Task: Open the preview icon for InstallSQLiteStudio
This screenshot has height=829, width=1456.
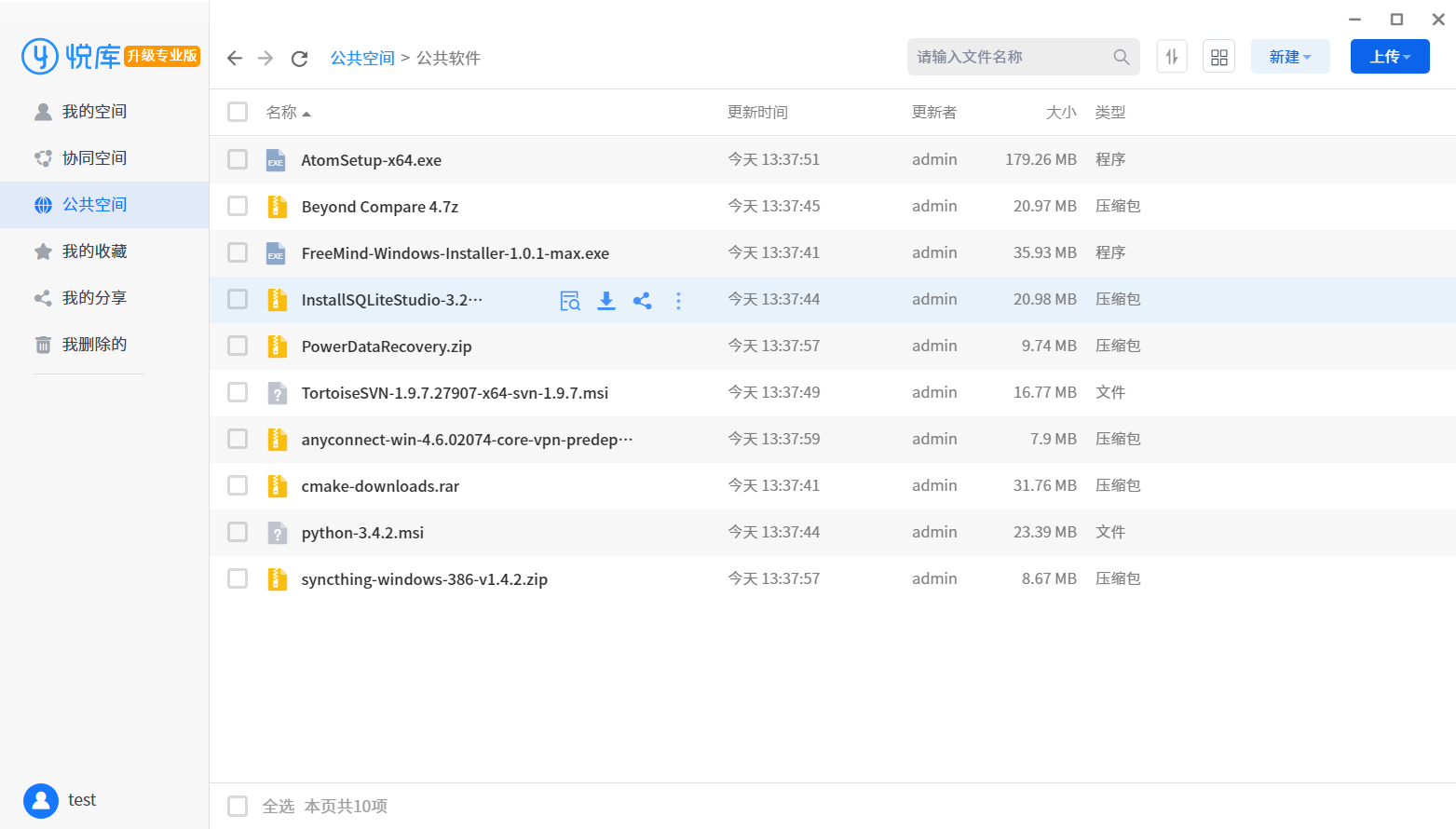Action: click(x=570, y=300)
